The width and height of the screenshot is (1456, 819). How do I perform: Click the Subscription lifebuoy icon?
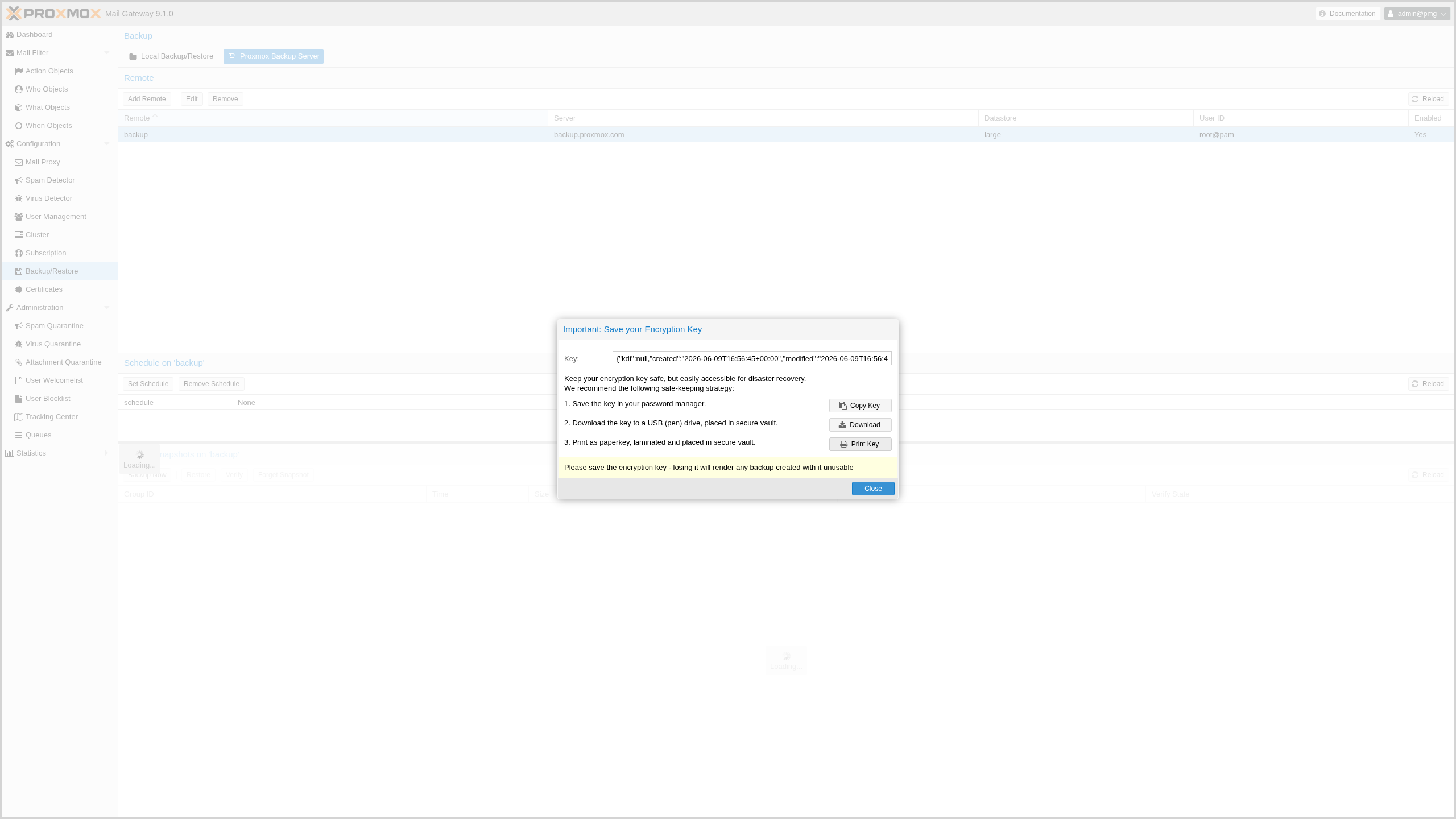[x=19, y=253]
